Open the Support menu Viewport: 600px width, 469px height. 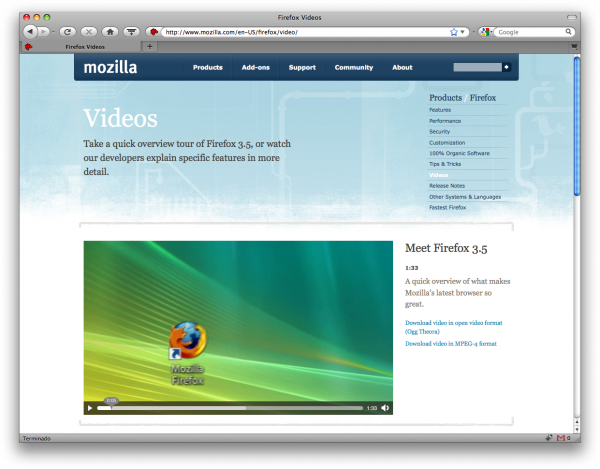pos(302,67)
